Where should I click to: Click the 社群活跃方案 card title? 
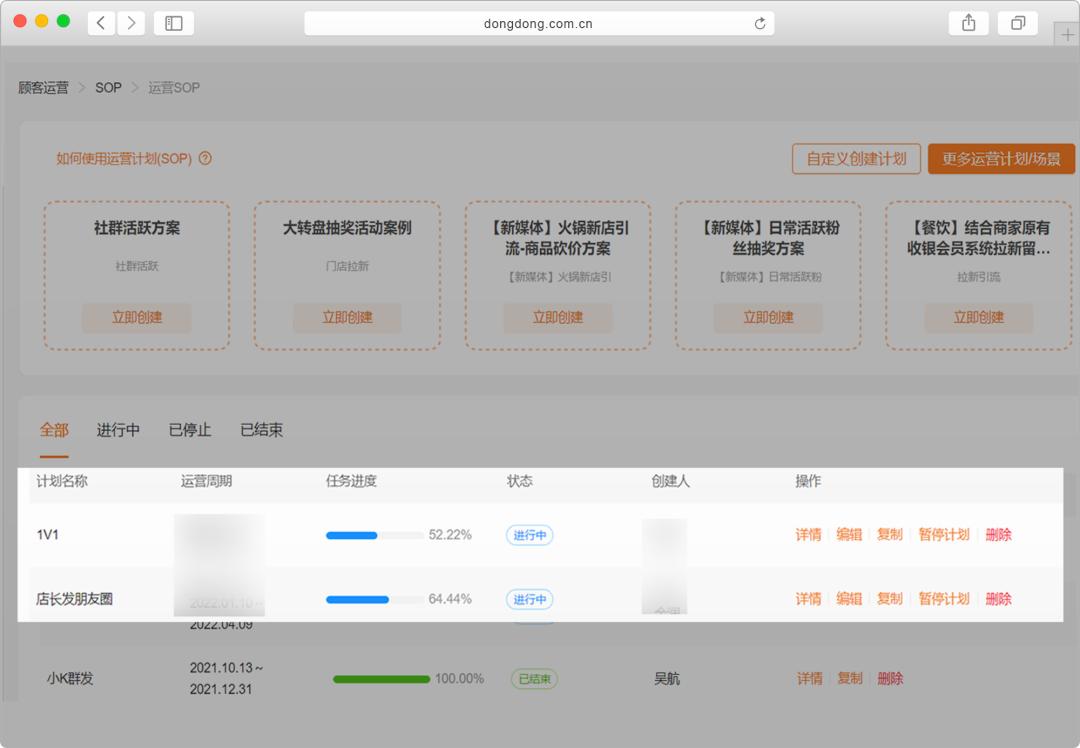pyautogui.click(x=137, y=228)
